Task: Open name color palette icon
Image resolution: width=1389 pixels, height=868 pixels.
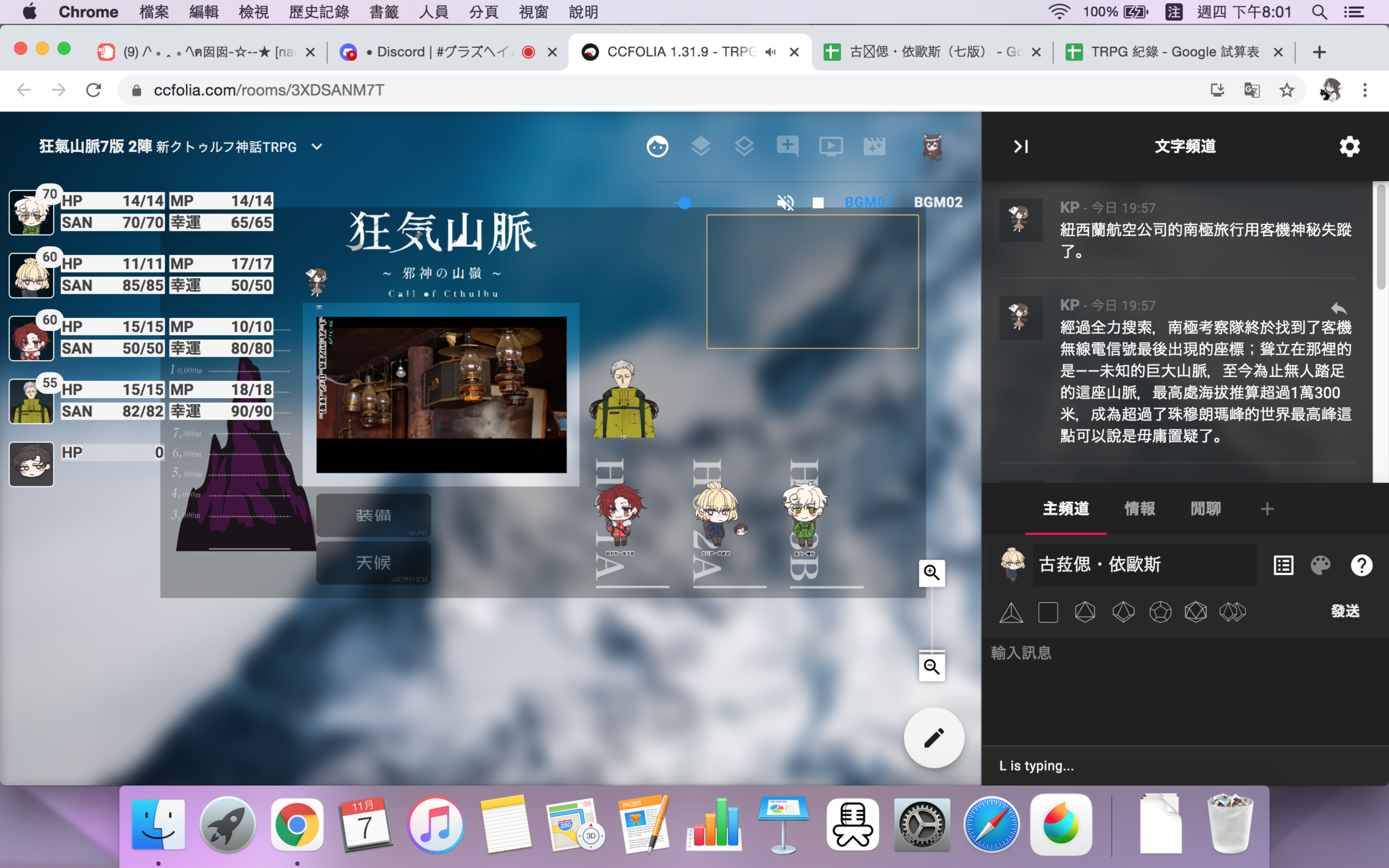Action: 1320,565
